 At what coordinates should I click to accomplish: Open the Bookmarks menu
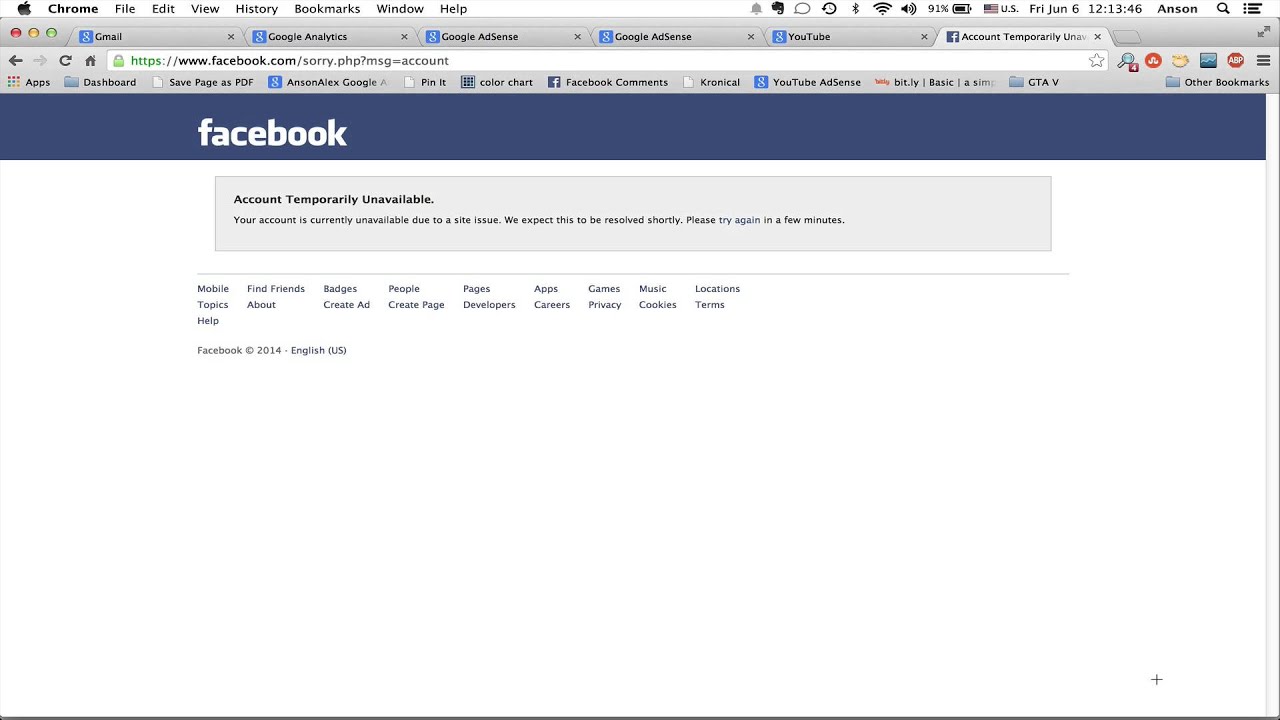(x=327, y=8)
